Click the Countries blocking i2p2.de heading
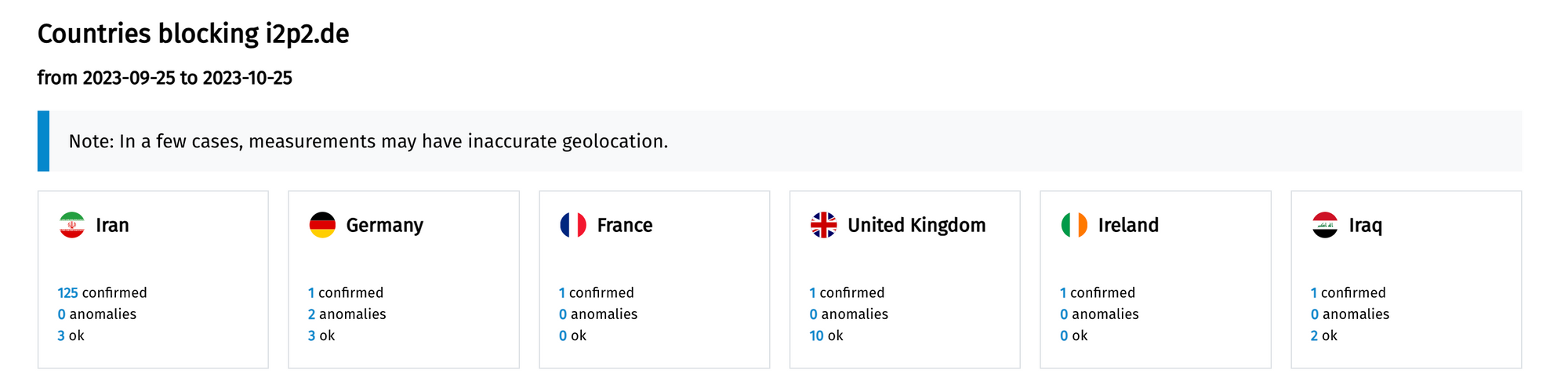The height and width of the screenshot is (388, 1568). (x=193, y=34)
